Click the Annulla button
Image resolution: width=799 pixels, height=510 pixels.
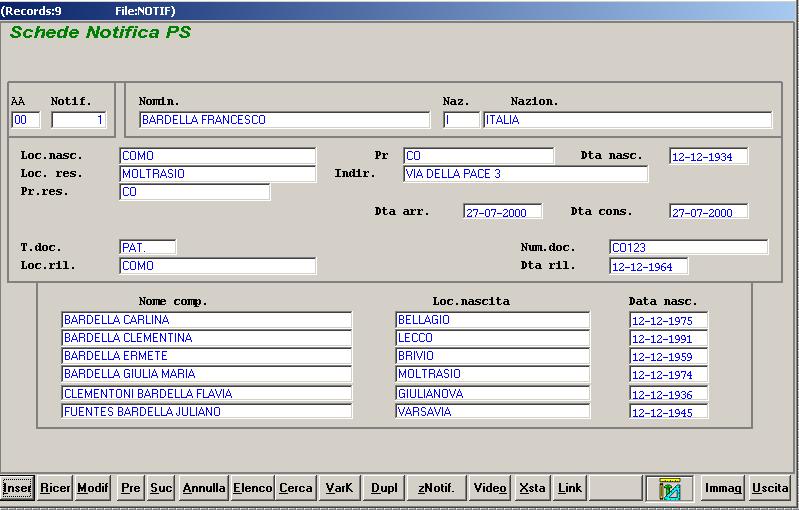coord(204,488)
